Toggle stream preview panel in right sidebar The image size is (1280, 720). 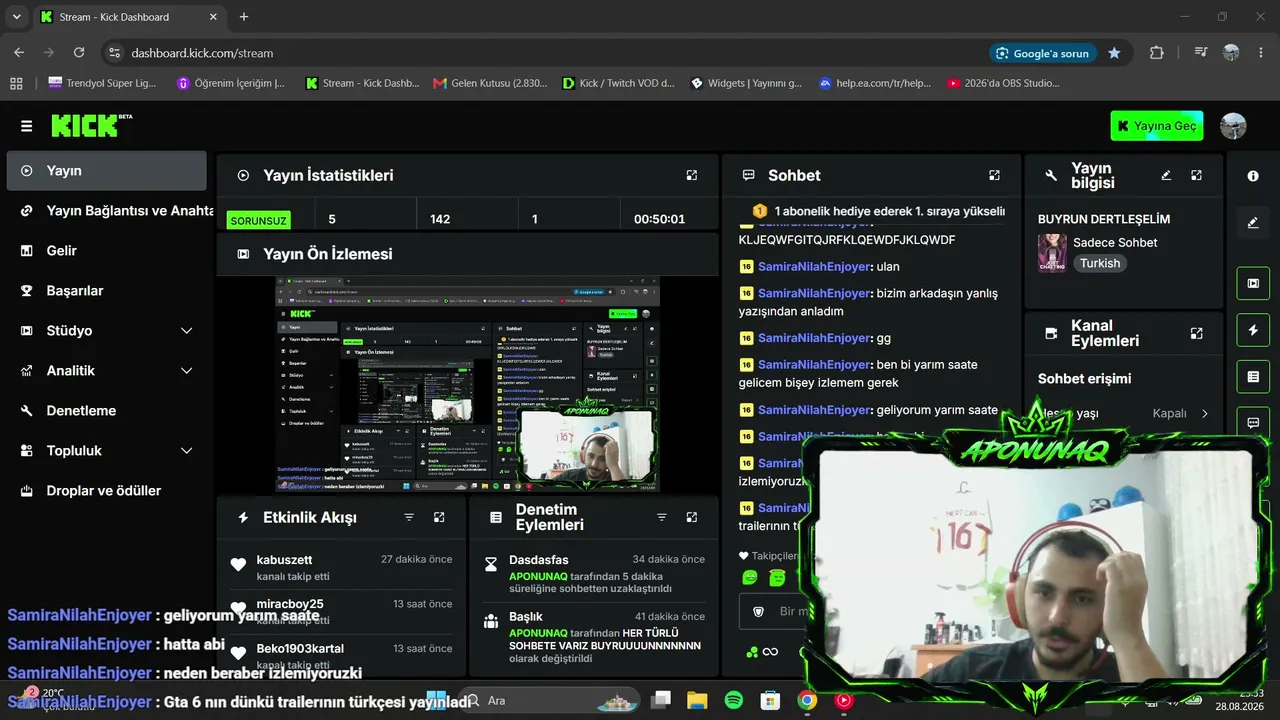[1253, 283]
